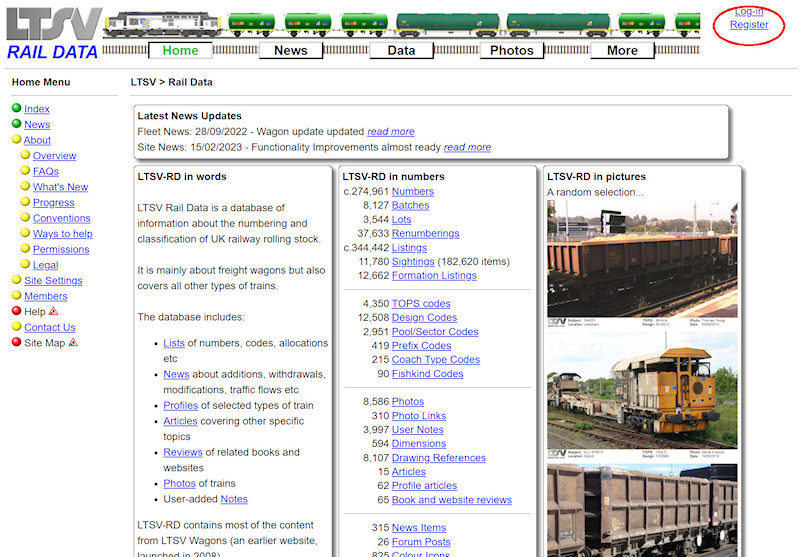Click the yellow bullet beside About
This screenshot has height=557, width=800.
pos(16,140)
